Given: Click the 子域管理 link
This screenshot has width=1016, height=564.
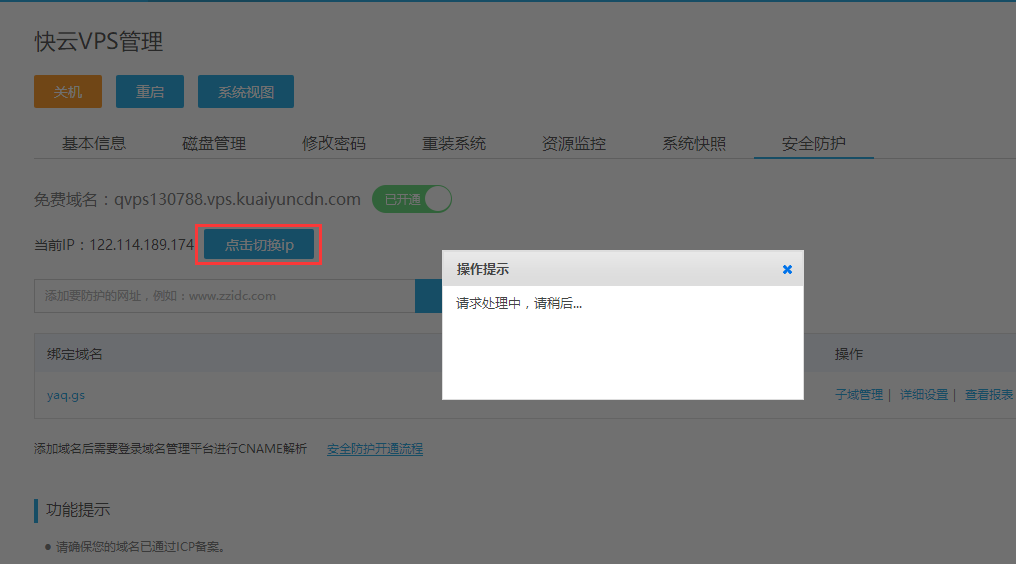Looking at the screenshot, I should point(858,395).
